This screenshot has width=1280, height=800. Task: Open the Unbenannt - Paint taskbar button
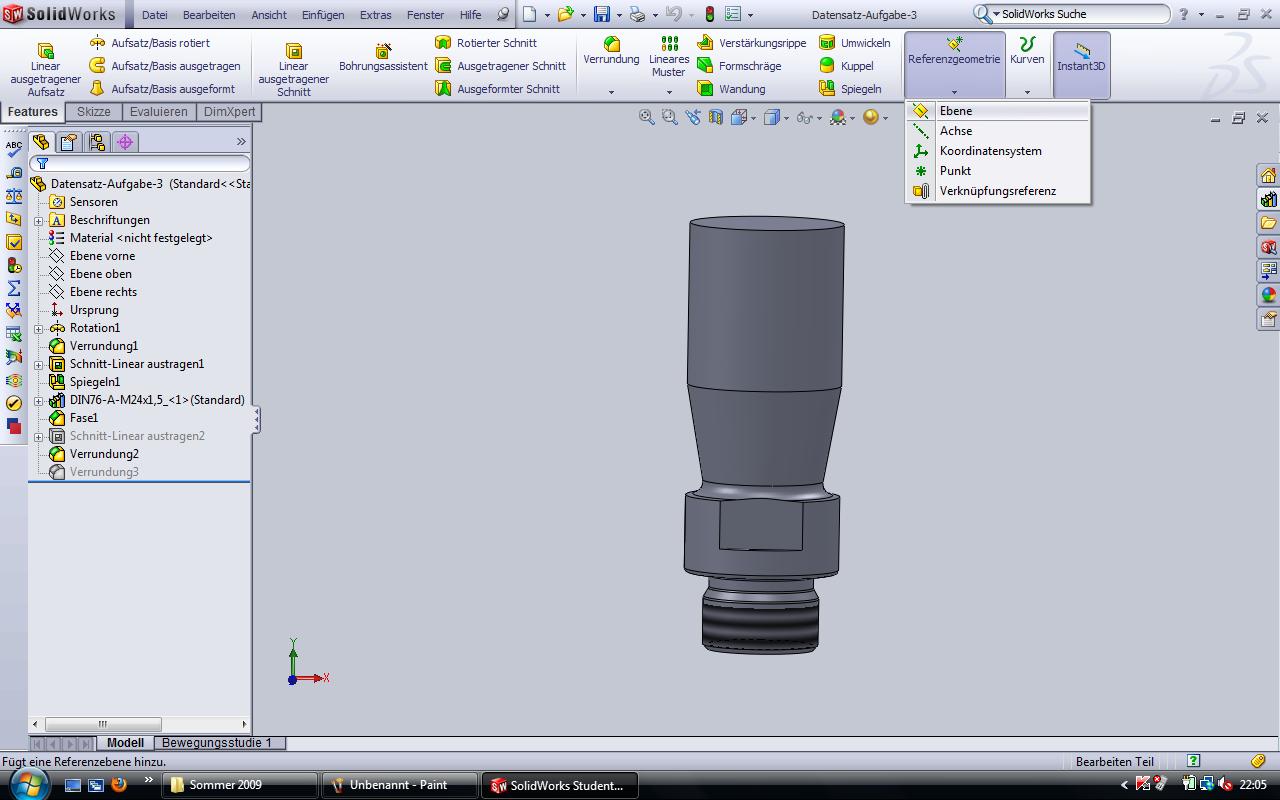(x=398, y=785)
